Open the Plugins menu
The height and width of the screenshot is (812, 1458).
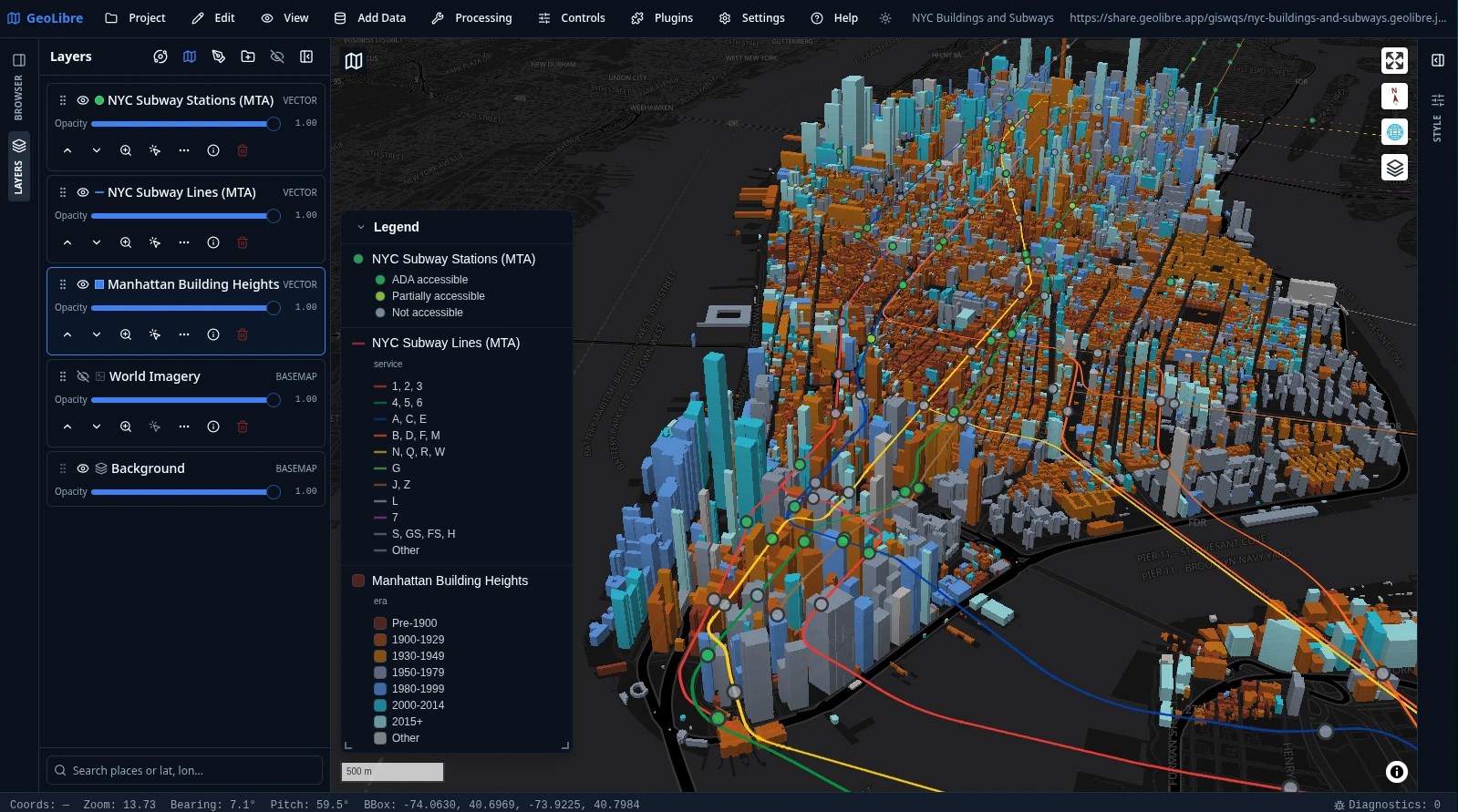(662, 18)
